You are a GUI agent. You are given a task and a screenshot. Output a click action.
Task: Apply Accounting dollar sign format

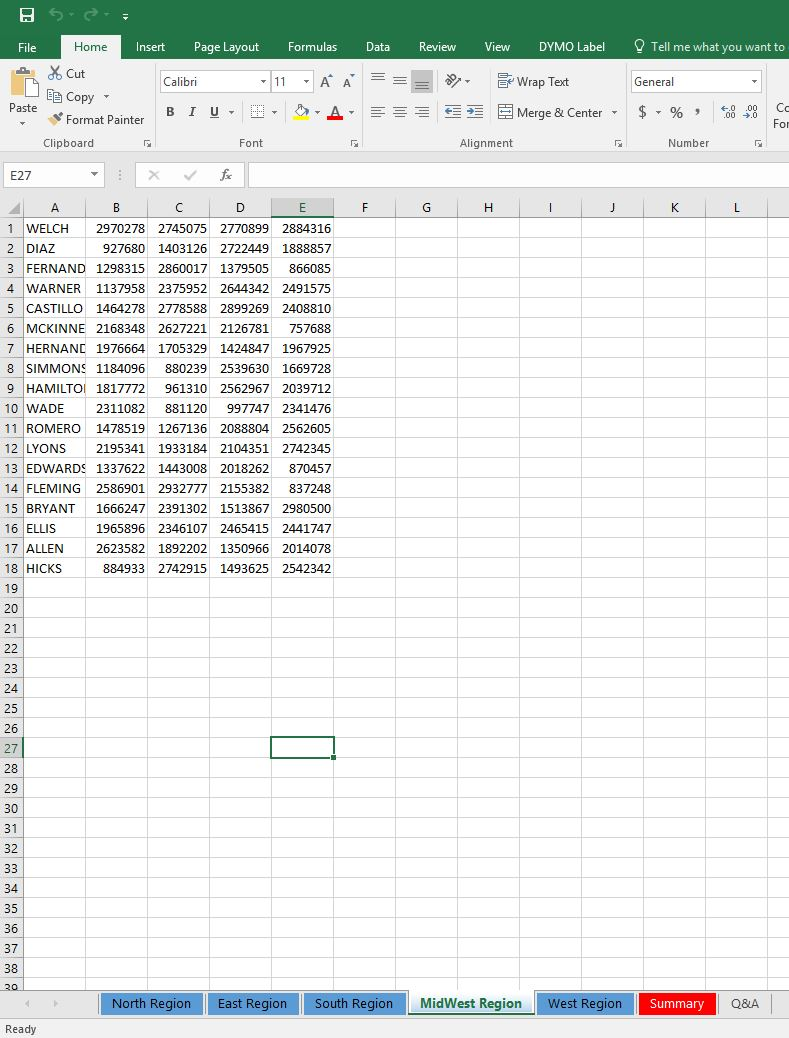[642, 112]
